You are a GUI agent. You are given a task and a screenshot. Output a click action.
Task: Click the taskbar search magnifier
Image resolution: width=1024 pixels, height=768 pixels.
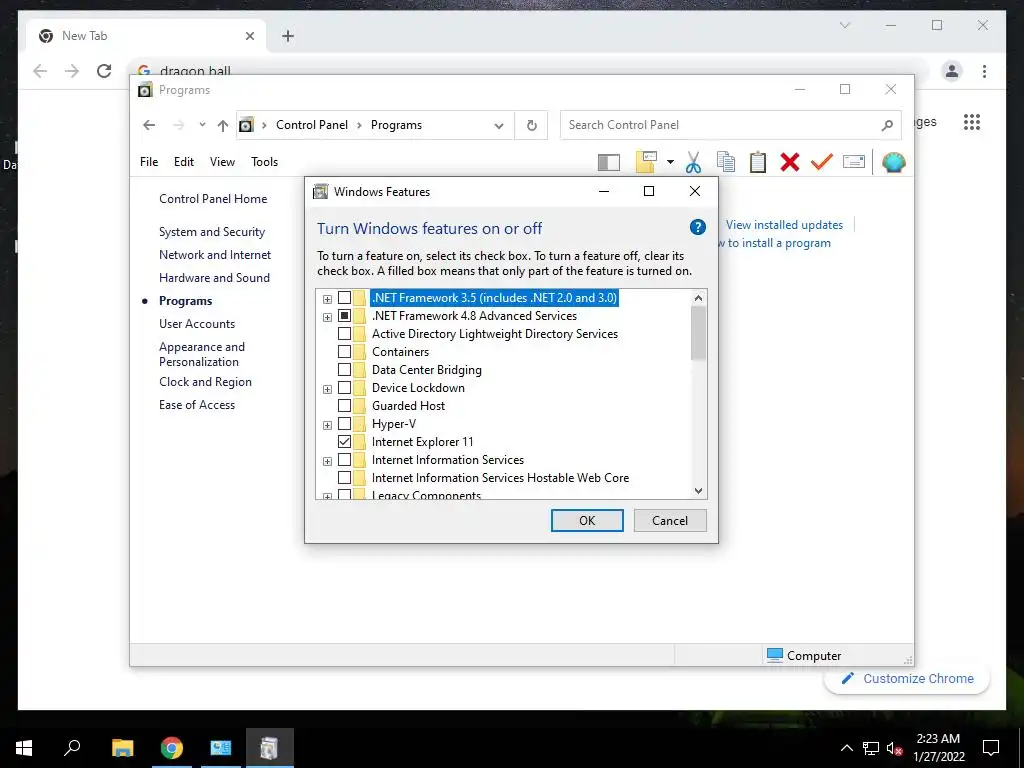pyautogui.click(x=72, y=748)
